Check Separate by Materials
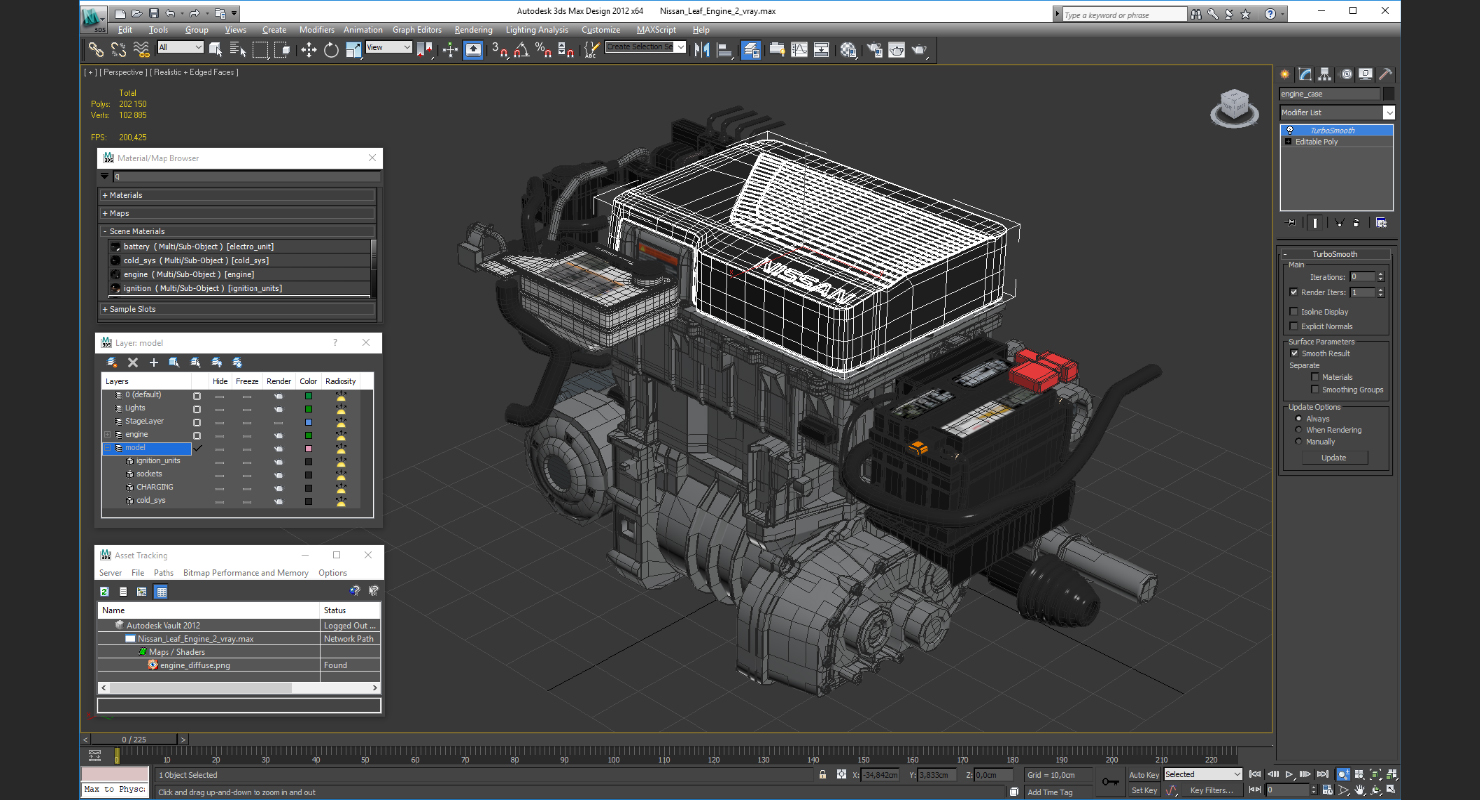This screenshot has width=1480, height=800. 1315,377
